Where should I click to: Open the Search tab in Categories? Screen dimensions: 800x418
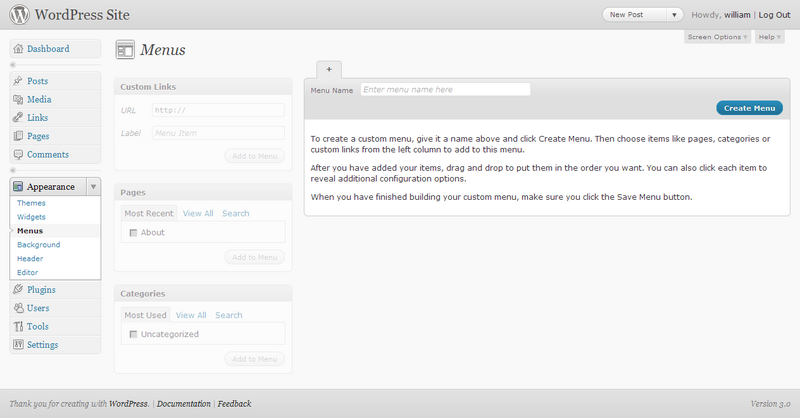229,315
